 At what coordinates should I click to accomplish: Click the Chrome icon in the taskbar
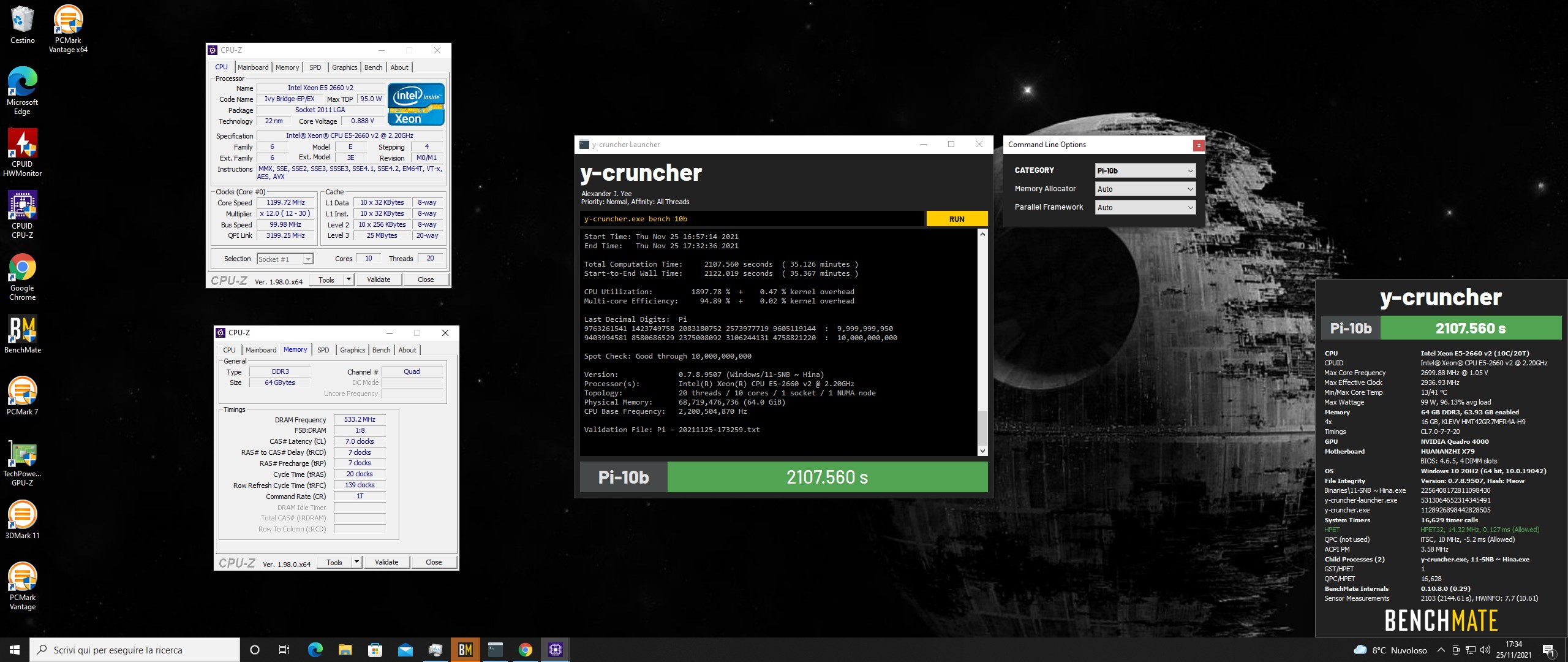[526, 650]
